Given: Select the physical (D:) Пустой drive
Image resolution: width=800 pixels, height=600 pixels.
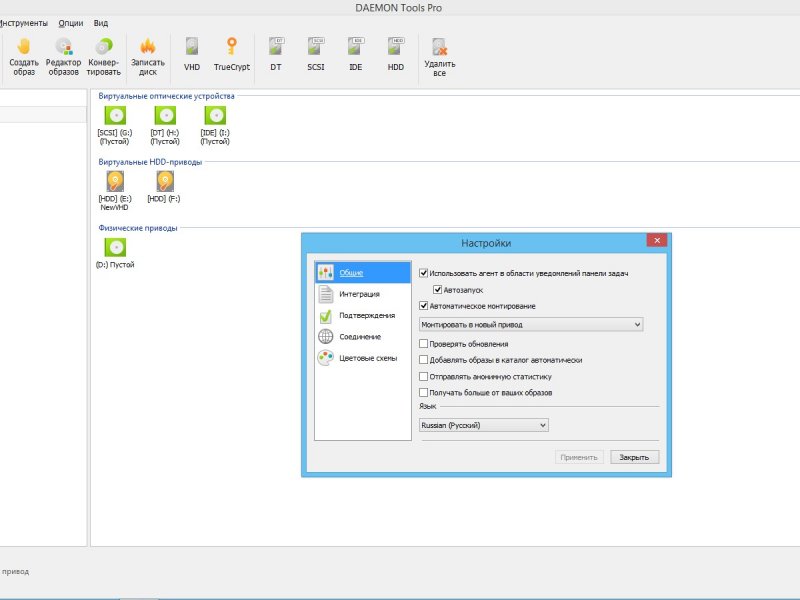Looking at the screenshot, I should (x=115, y=253).
